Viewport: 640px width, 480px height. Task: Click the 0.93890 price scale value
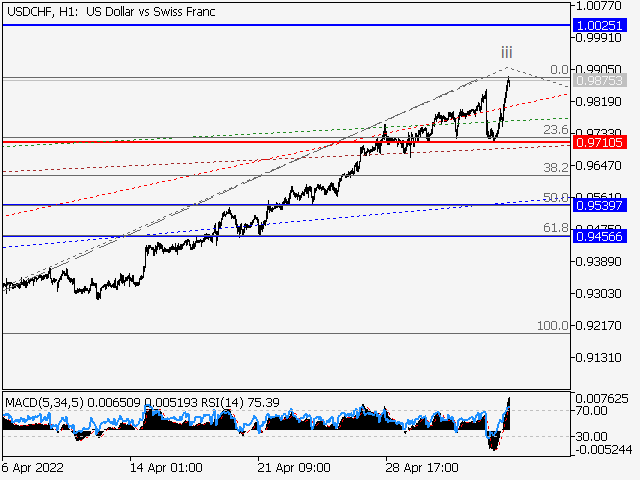coord(598,262)
